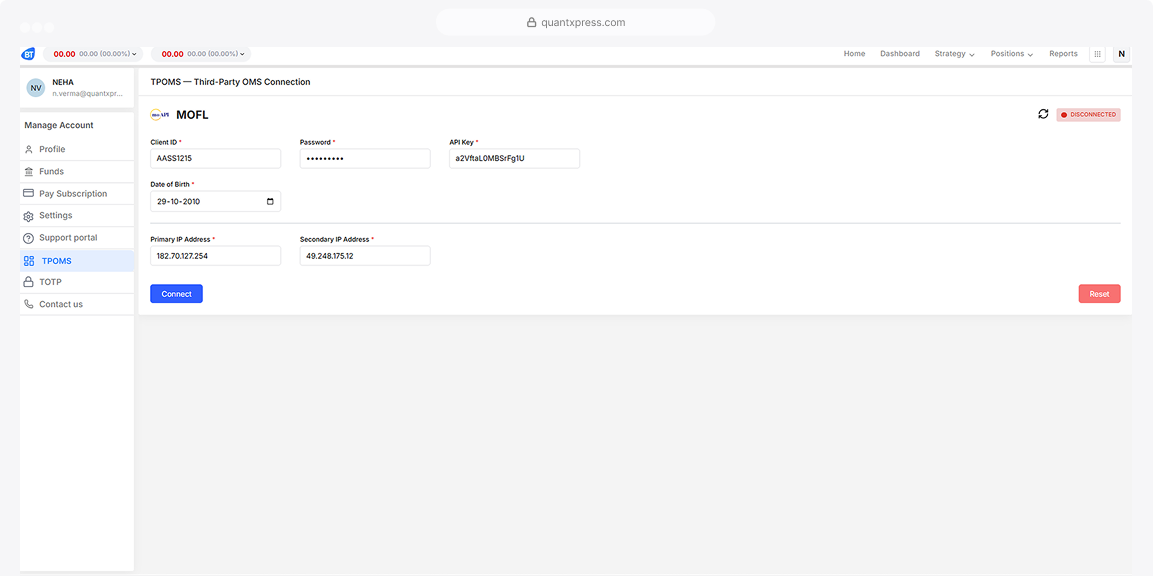Open Reports from top navigation

(1063, 54)
